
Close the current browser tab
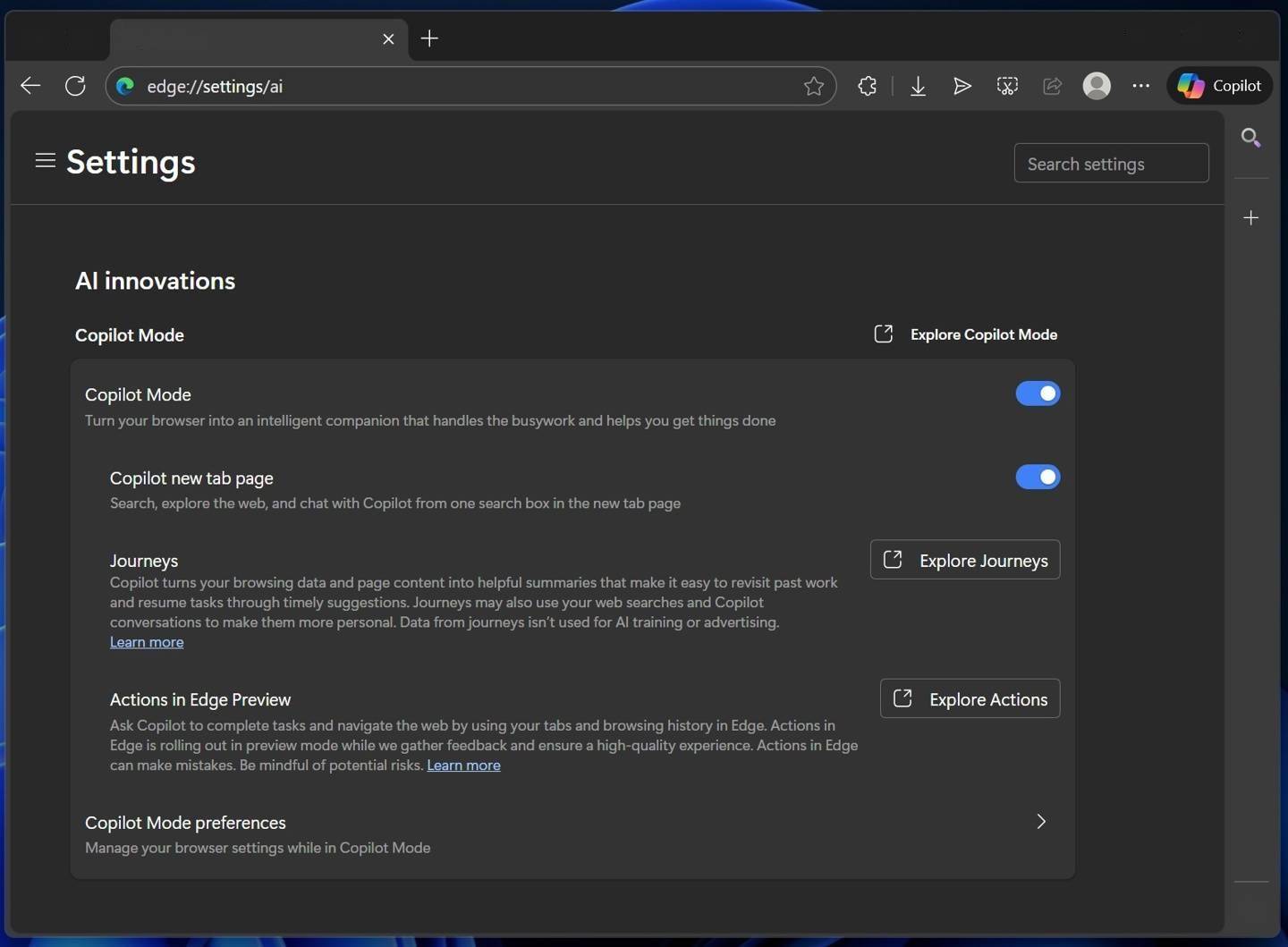click(388, 38)
